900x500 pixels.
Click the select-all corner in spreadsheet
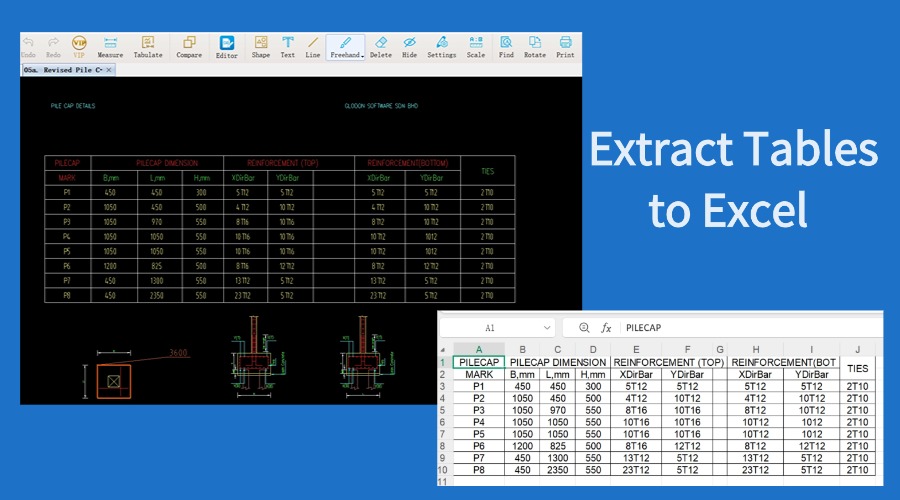[443, 349]
